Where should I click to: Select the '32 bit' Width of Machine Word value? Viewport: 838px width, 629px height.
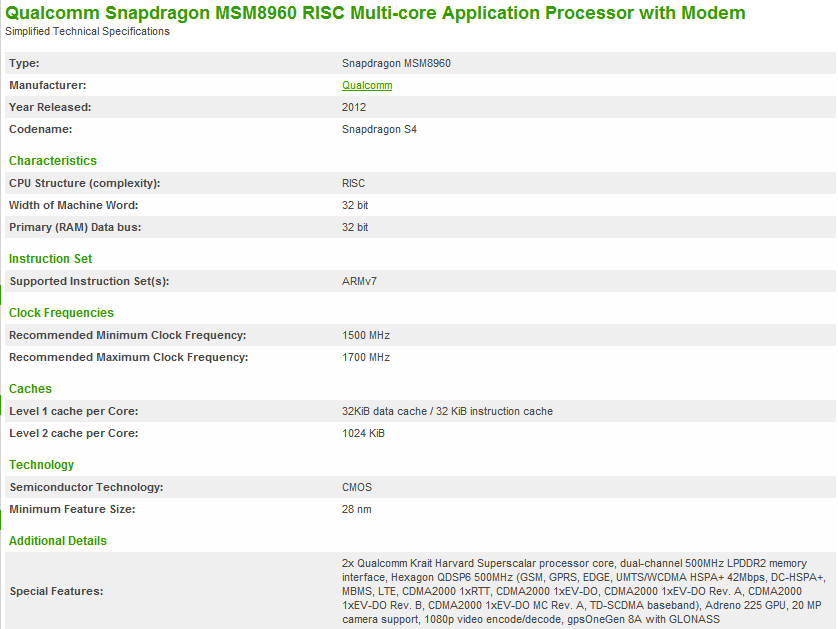355,205
